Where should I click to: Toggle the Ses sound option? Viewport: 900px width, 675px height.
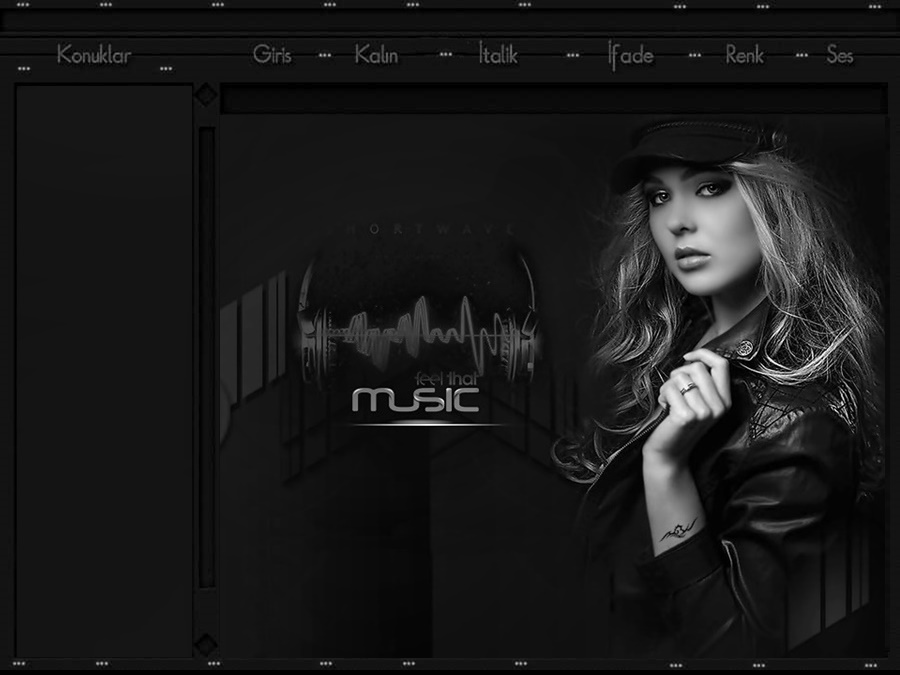pyautogui.click(x=840, y=55)
